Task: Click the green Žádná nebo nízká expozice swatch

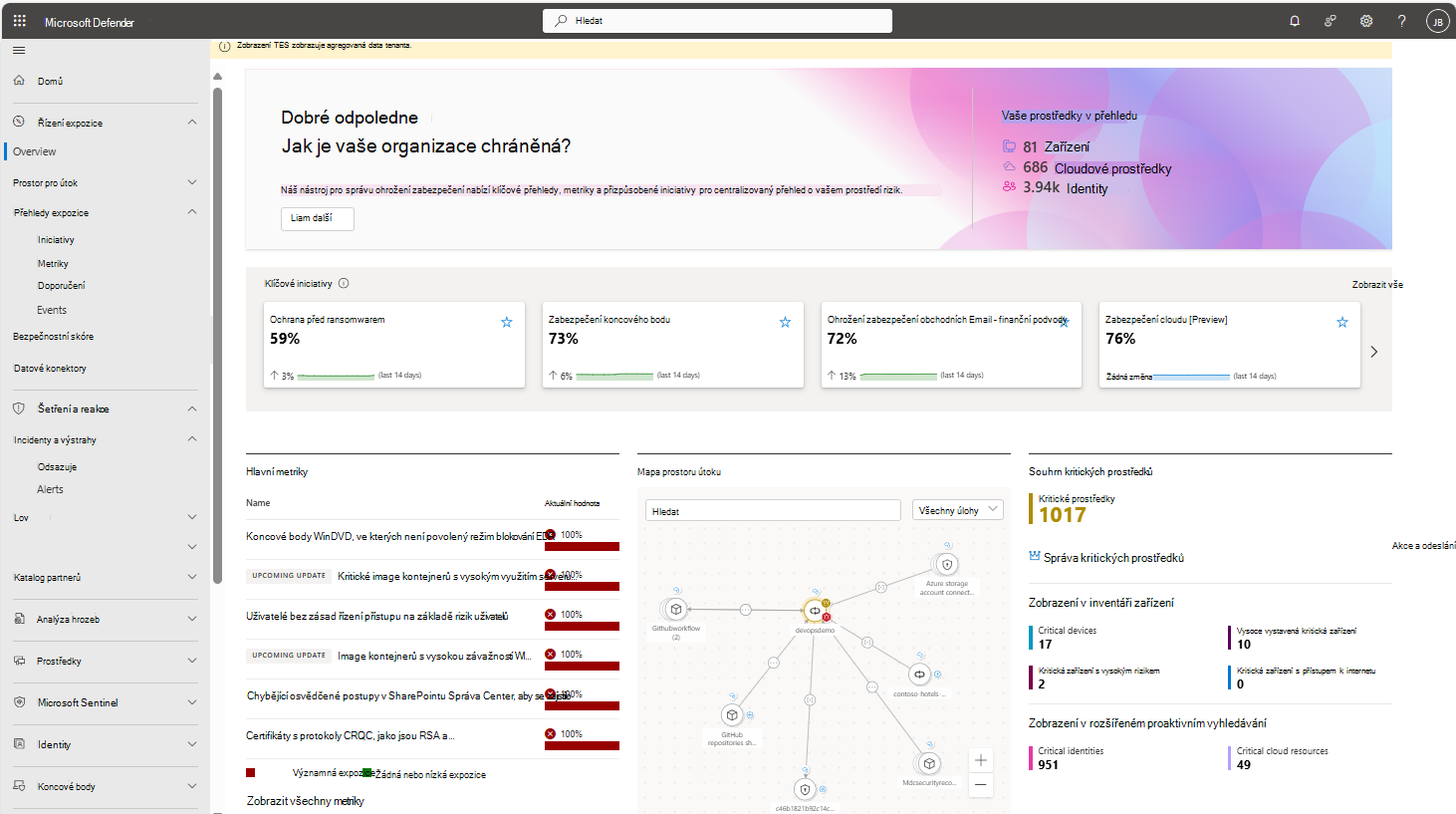Action: tap(366, 773)
